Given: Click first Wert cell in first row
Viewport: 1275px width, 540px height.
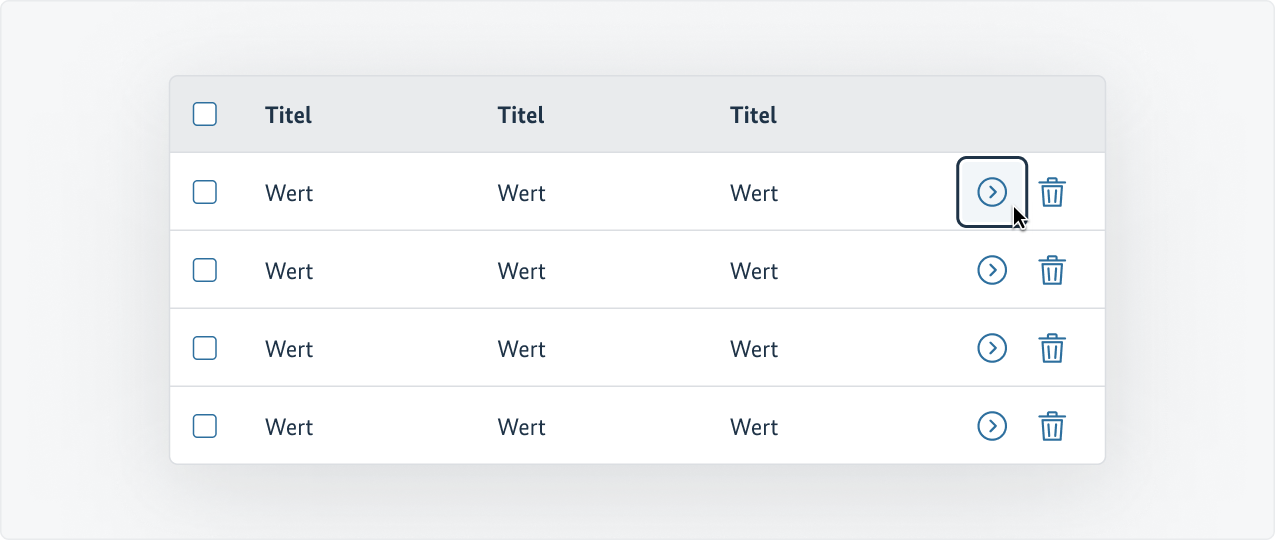Looking at the screenshot, I should pos(289,193).
